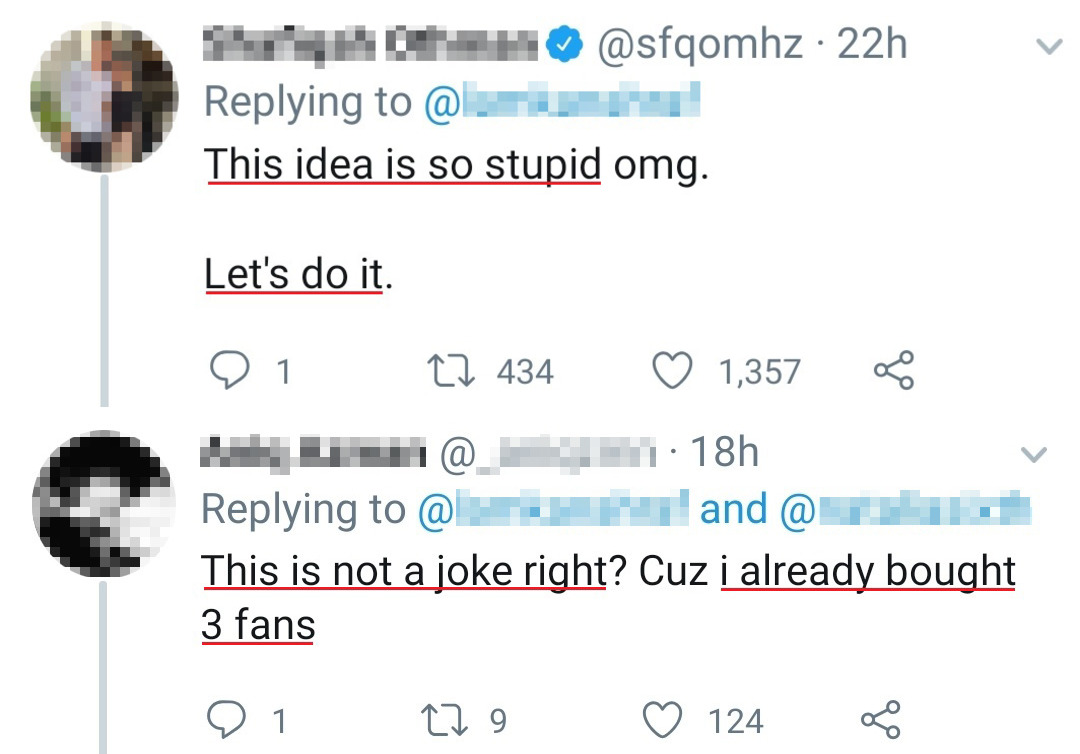Share the "Let's do it" tweet
This screenshot has width=1080, height=754.
pos(893,371)
